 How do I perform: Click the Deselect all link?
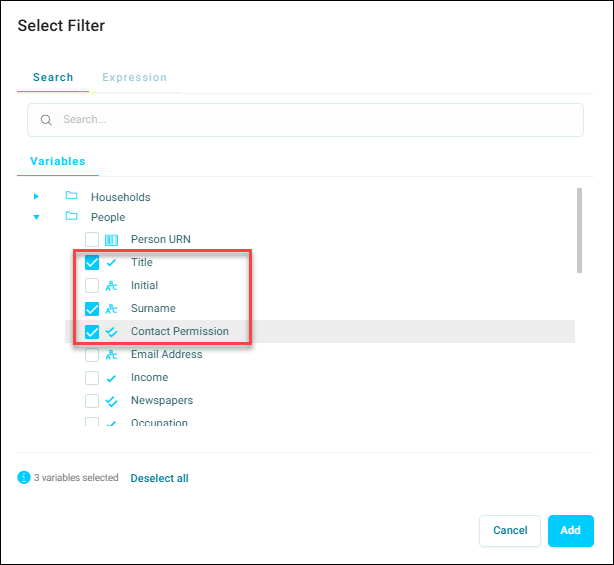pyautogui.click(x=159, y=478)
